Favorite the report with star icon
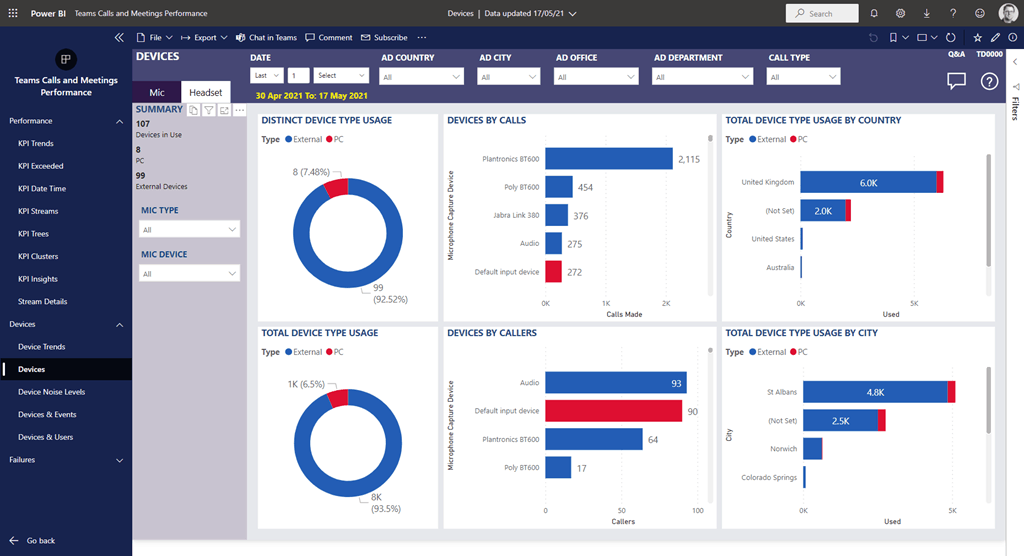The width and height of the screenshot is (1024, 556). click(977, 37)
